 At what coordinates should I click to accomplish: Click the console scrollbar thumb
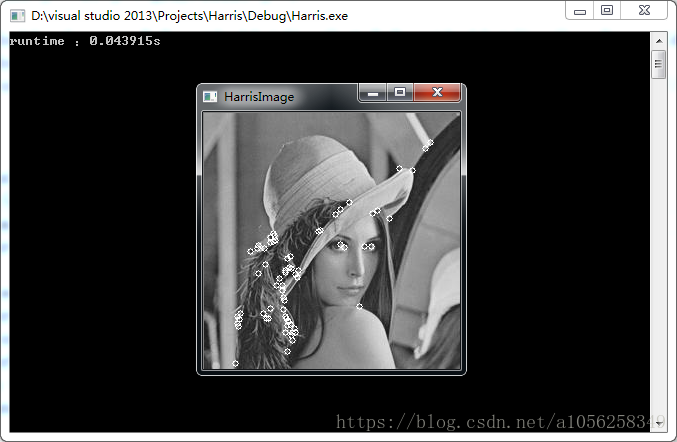point(659,64)
